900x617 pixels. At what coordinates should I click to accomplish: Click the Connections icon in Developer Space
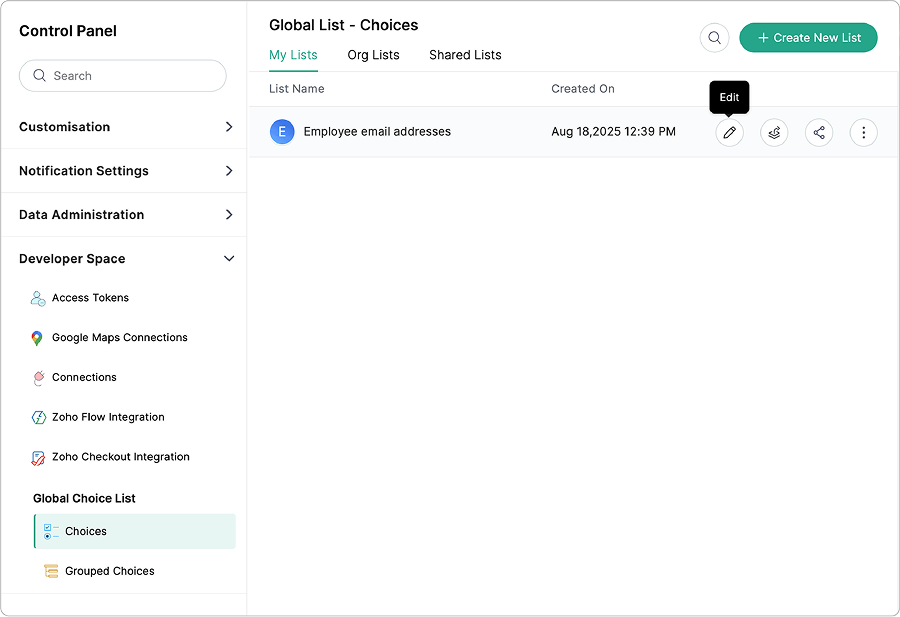[37, 377]
